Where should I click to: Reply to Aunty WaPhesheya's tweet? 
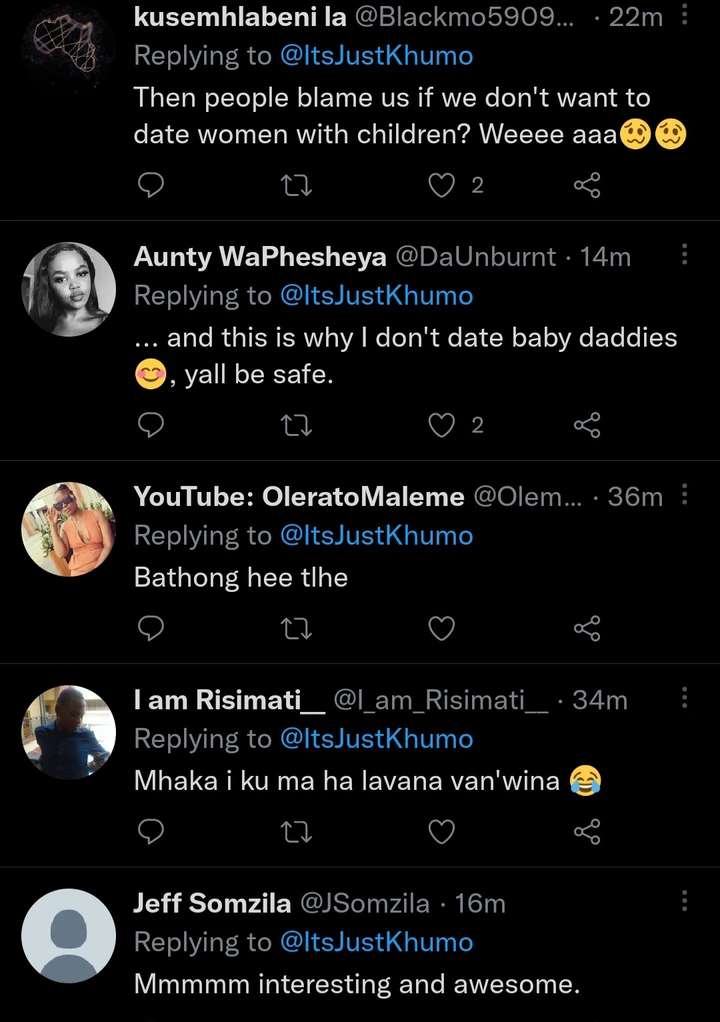150,426
